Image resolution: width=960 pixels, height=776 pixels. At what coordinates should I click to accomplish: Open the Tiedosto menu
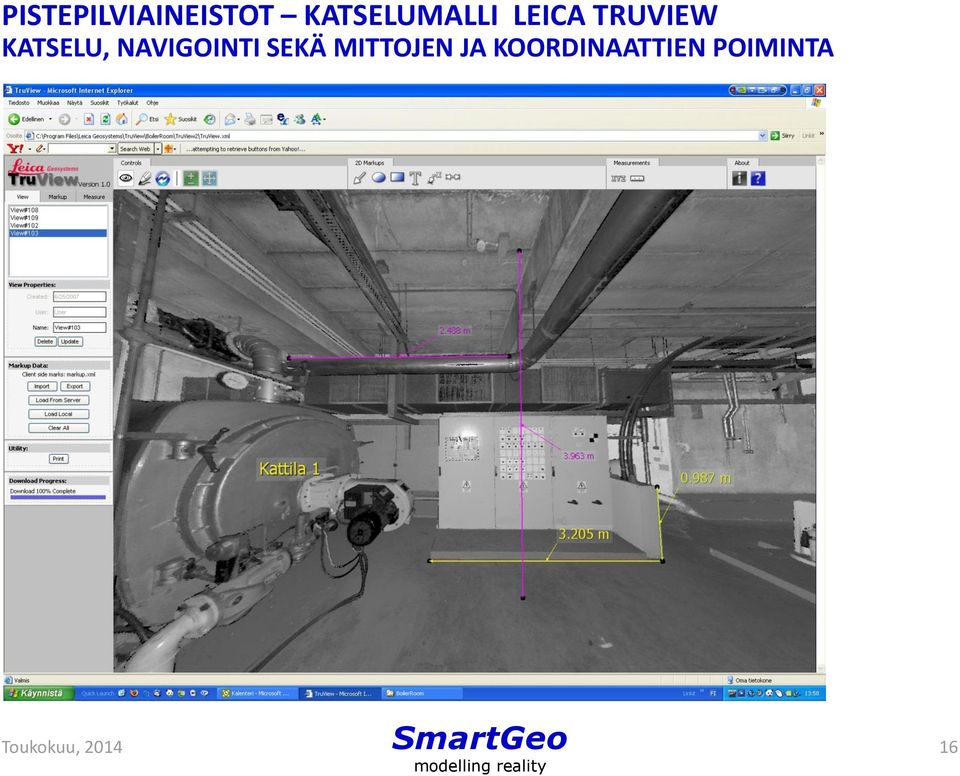pos(19,103)
